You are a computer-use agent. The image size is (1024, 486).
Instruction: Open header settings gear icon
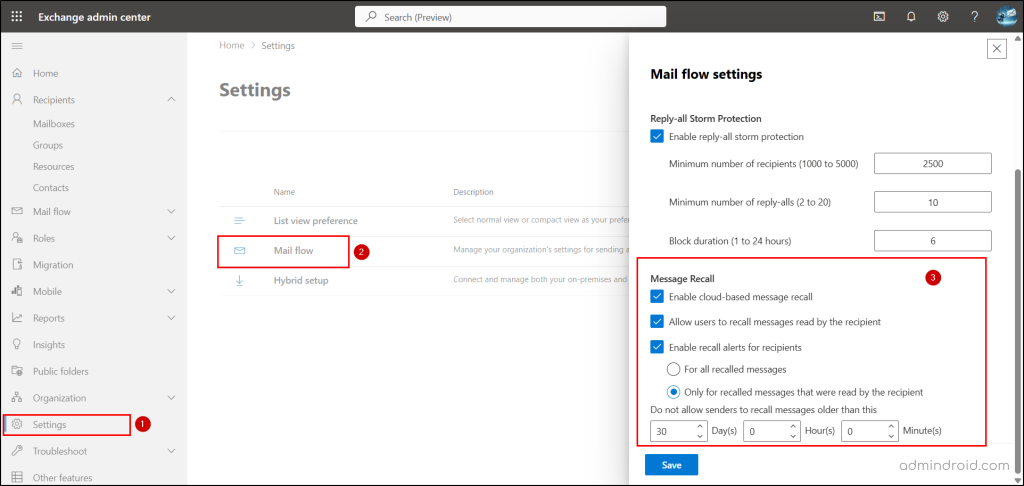click(x=943, y=17)
